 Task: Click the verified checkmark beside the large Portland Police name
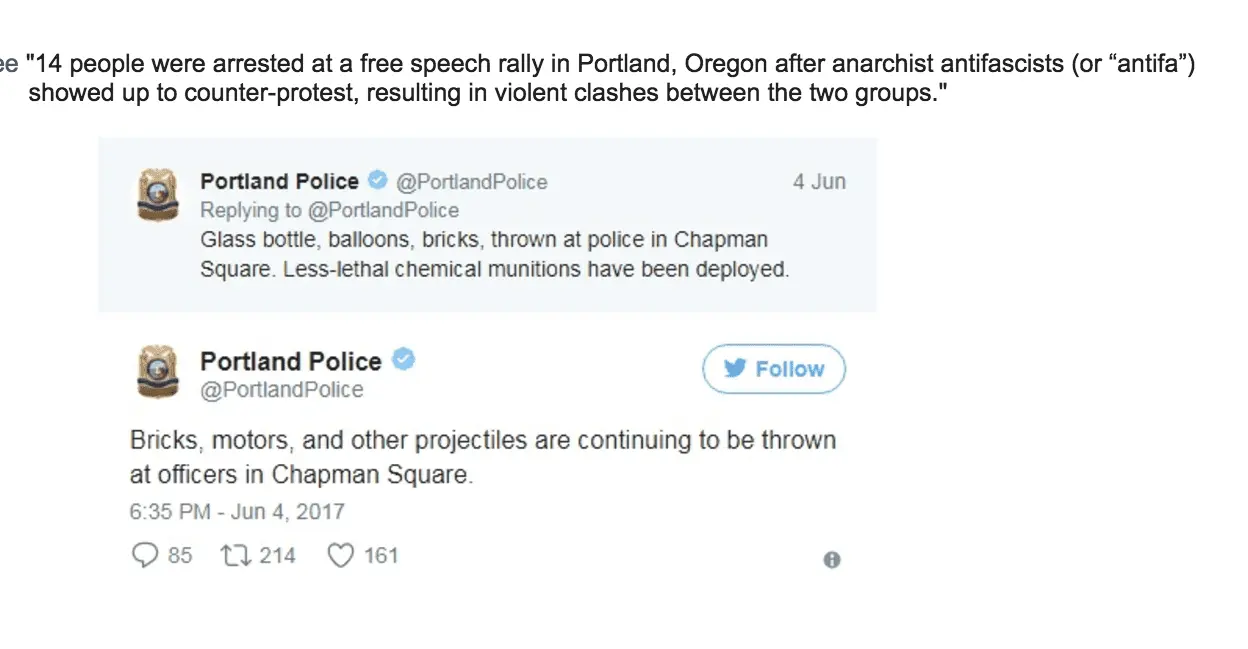(403, 360)
